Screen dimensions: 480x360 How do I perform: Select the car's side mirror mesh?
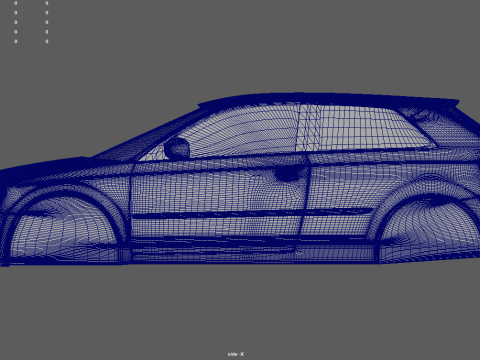tap(177, 148)
